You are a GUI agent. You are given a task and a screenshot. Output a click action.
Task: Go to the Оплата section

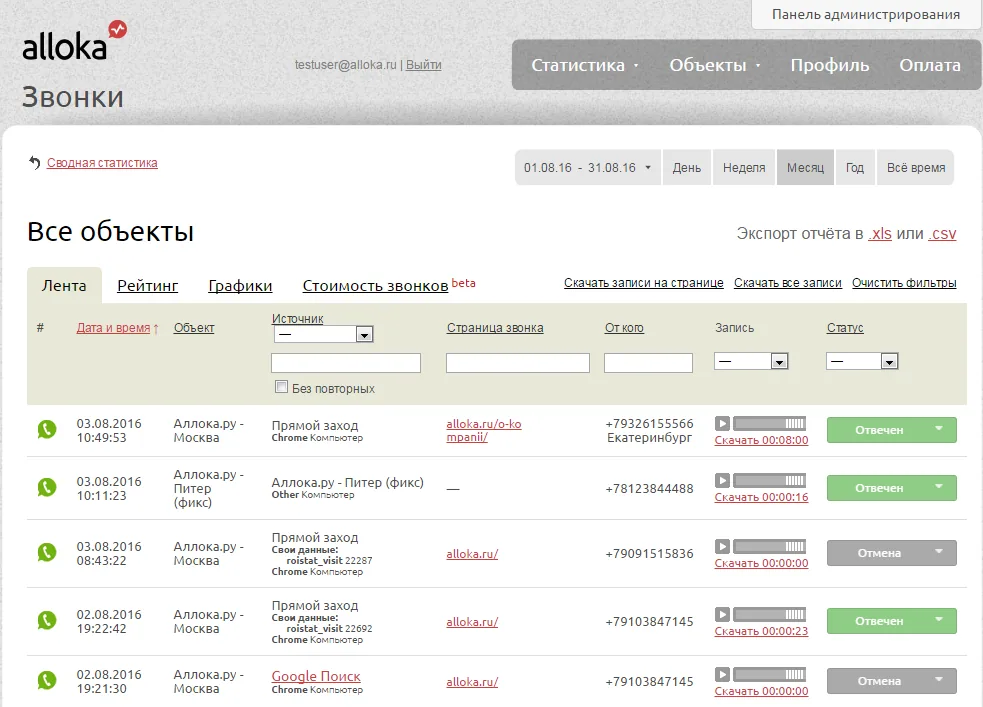tap(930, 65)
